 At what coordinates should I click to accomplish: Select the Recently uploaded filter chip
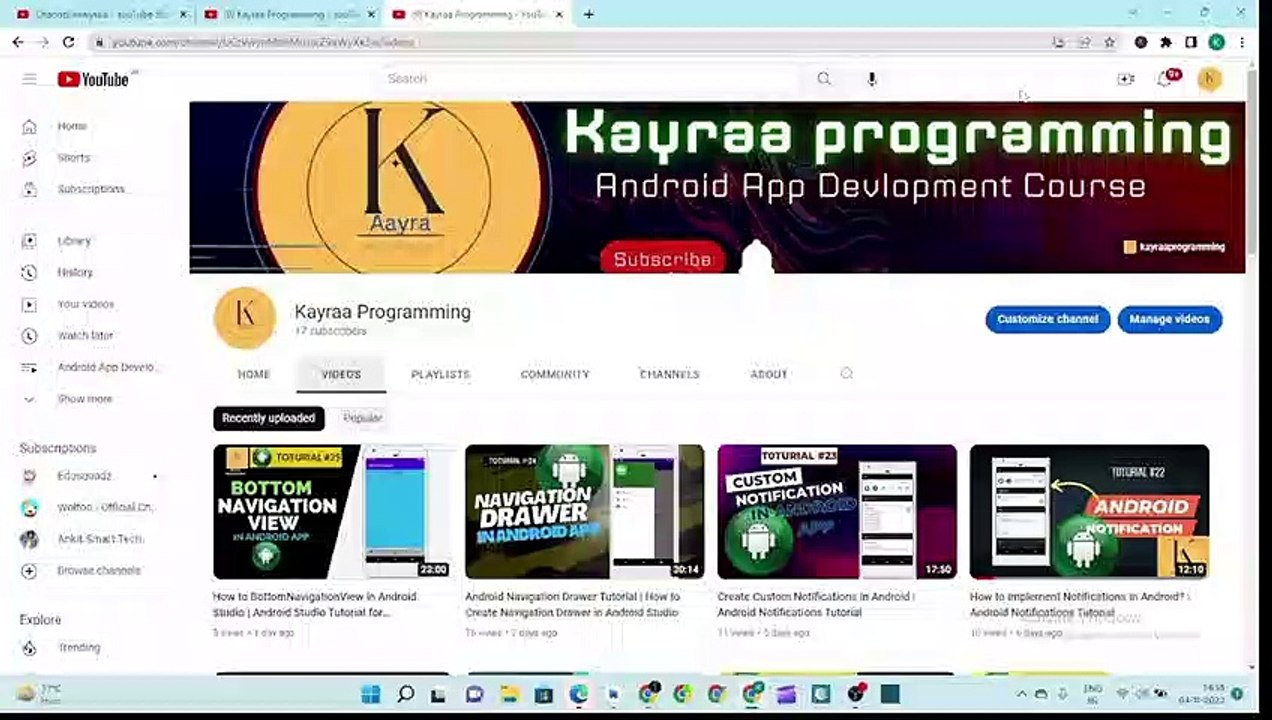point(268,418)
